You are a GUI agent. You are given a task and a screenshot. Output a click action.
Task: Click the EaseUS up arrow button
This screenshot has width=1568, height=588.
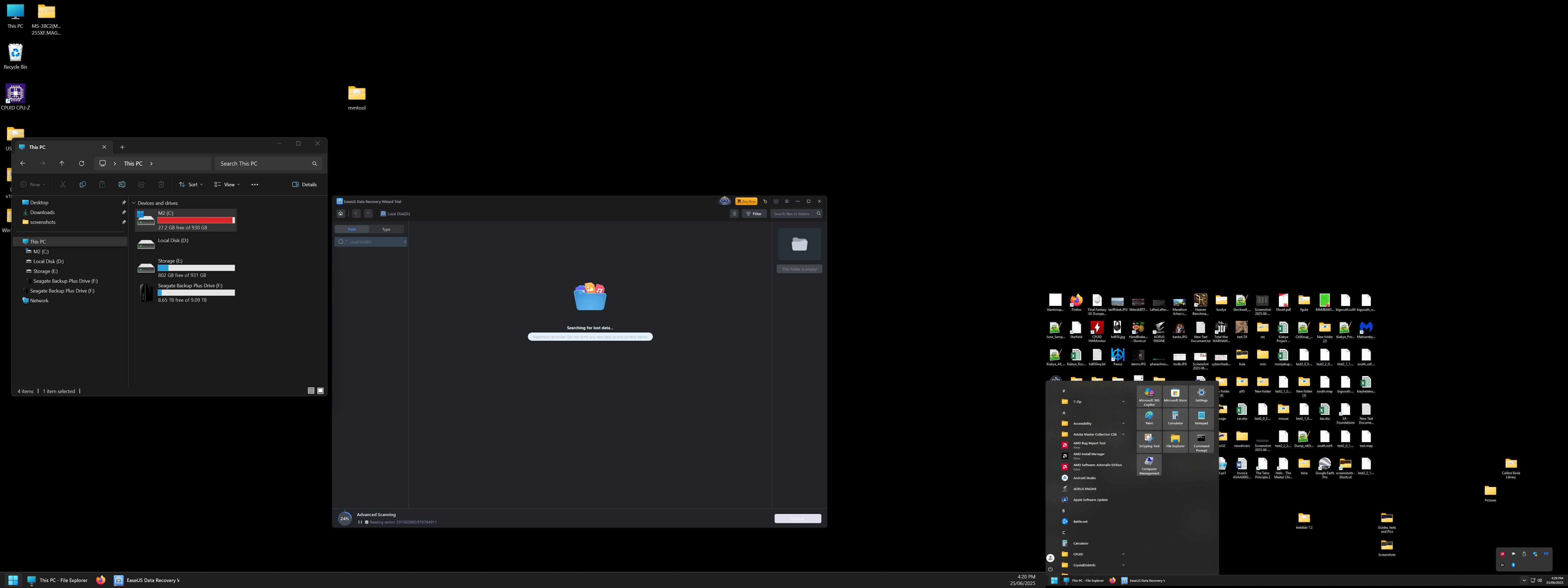[x=368, y=214]
